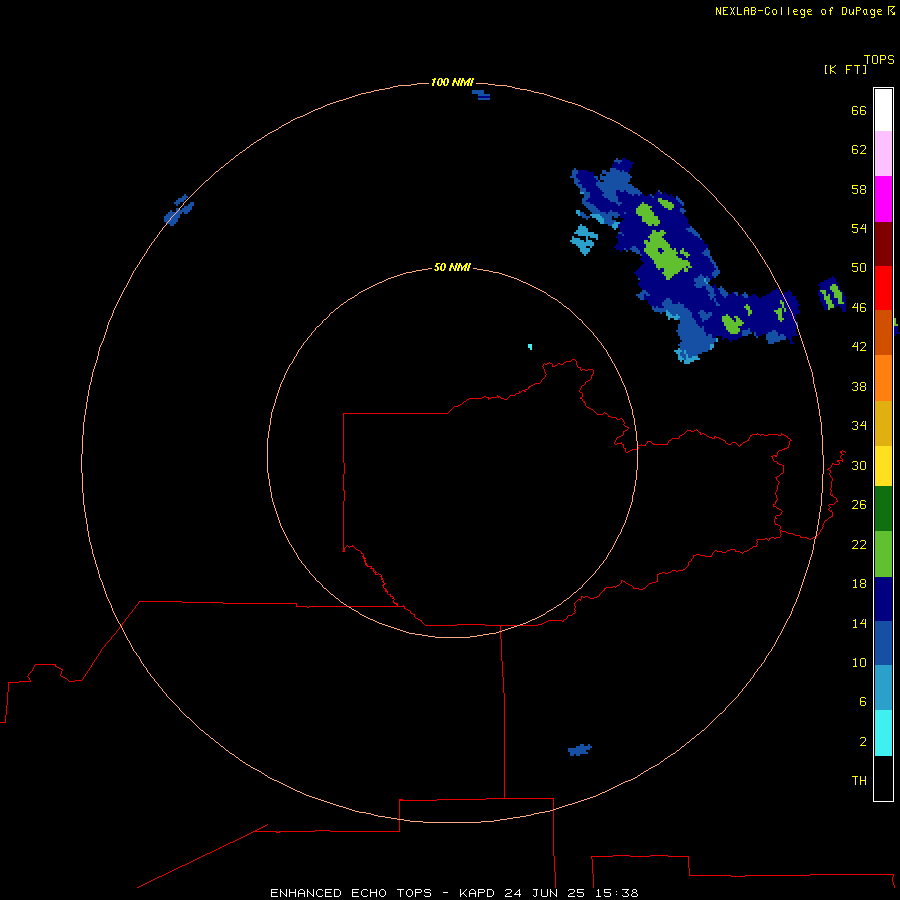The image size is (900, 900).
Task: Click the 62 legend value
Action: pyautogui.click(x=859, y=149)
